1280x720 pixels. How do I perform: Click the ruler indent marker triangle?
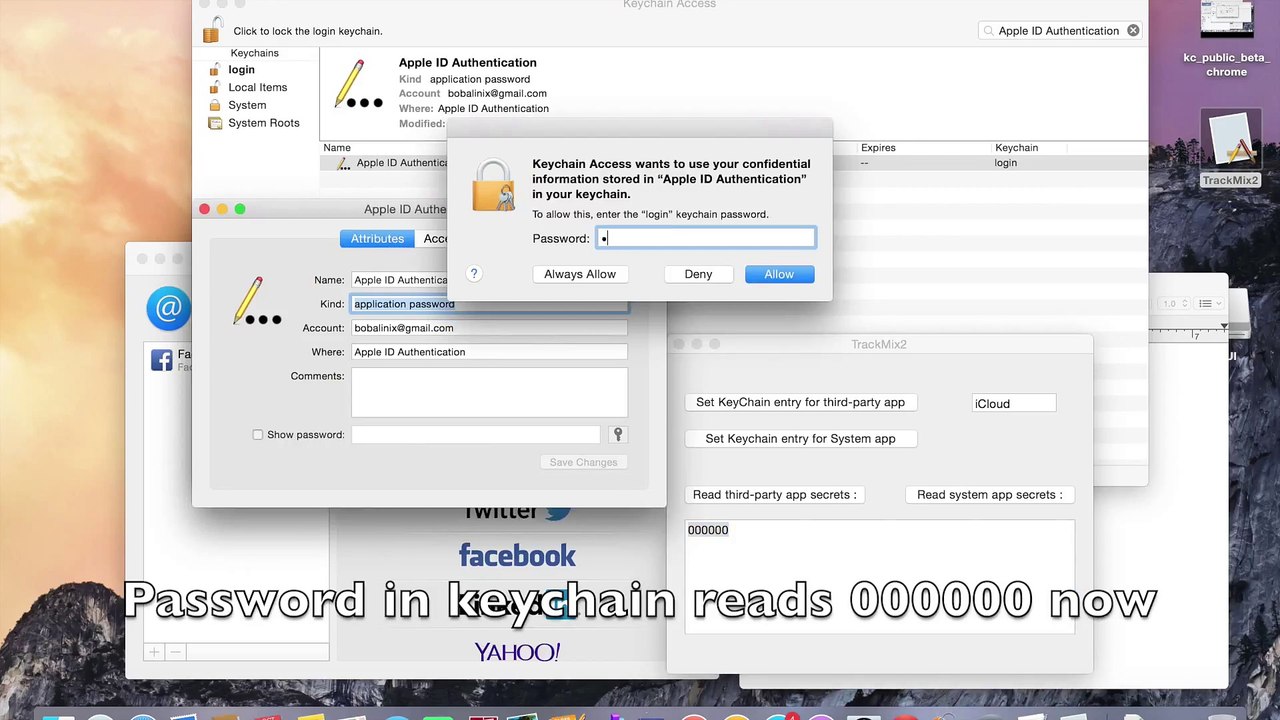[1224, 327]
